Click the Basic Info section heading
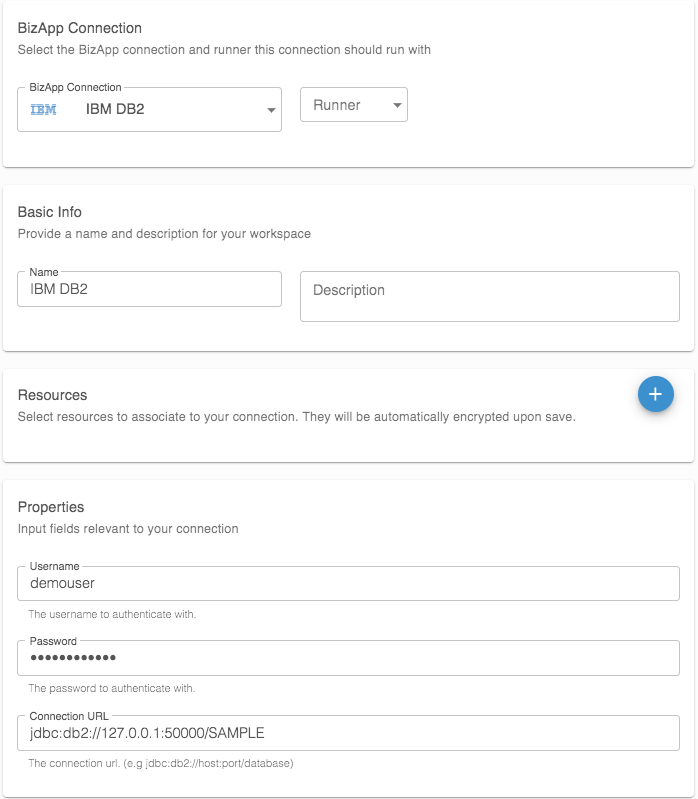 50,212
